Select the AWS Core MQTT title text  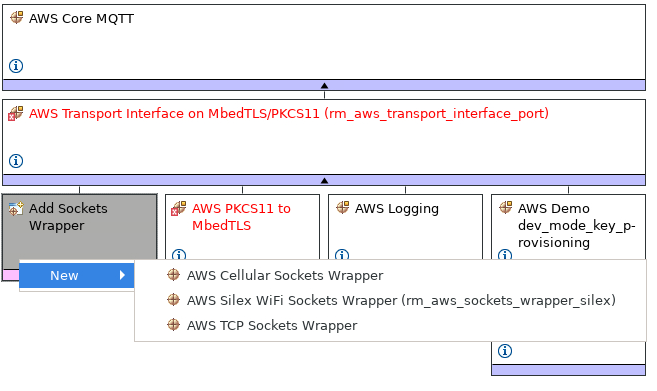pos(81,18)
